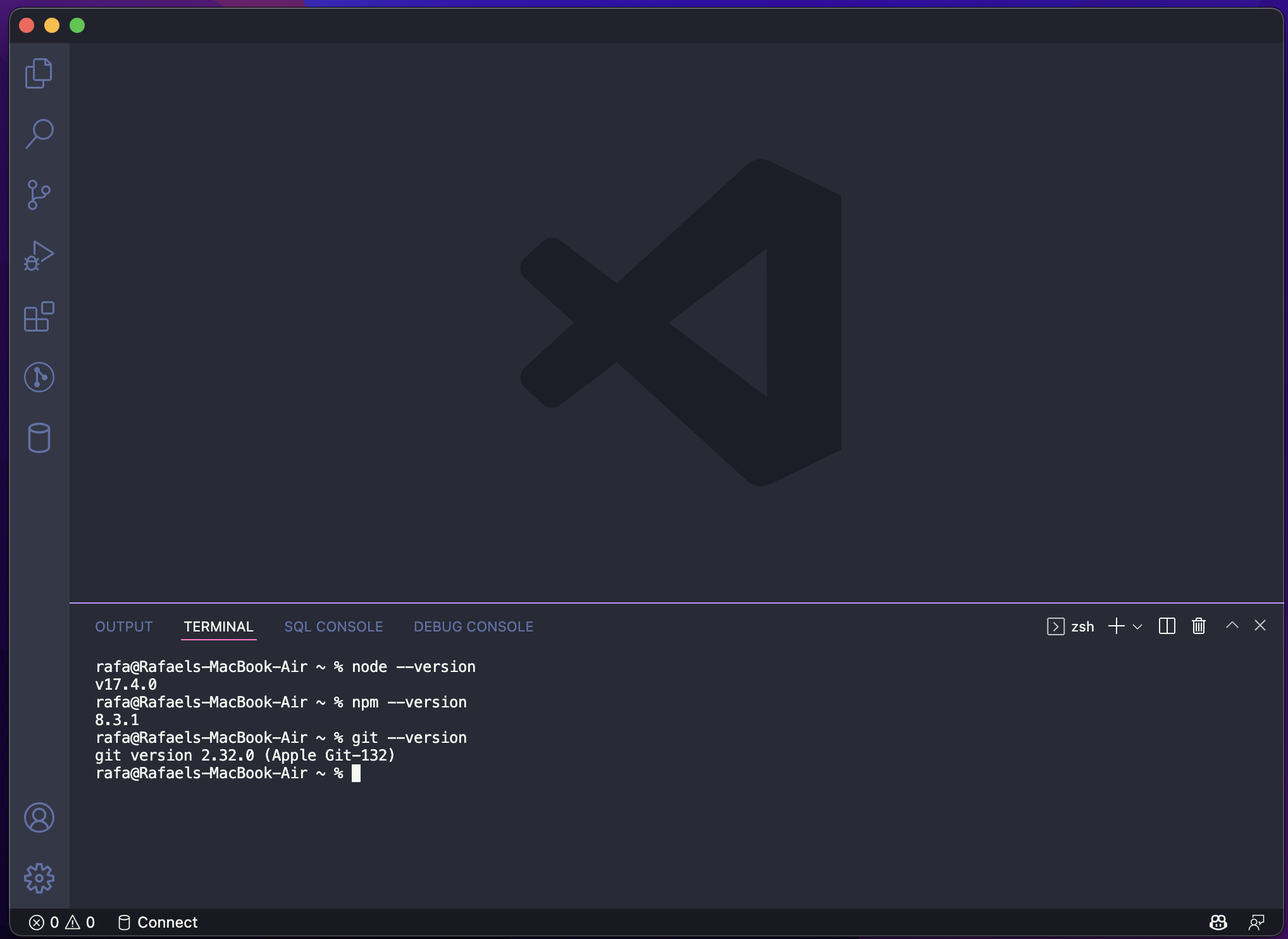Screen dimensions: 1288x939
Task: Click the npm --version command line
Action: 281,702
